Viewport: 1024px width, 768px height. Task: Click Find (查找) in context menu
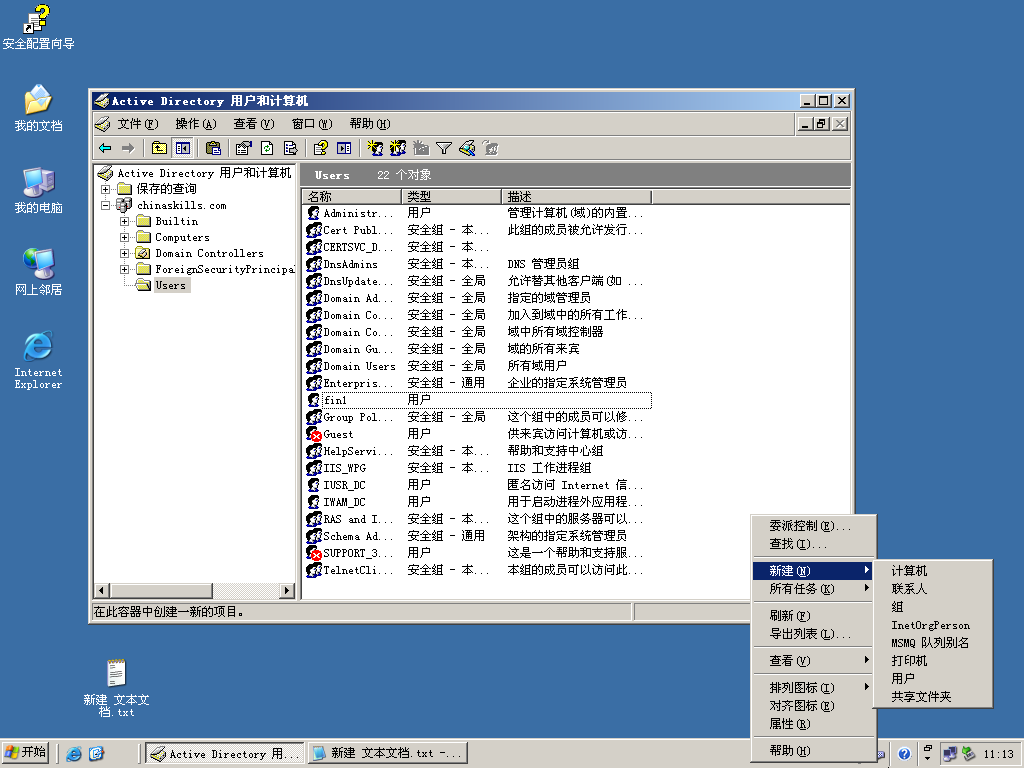(x=812, y=544)
